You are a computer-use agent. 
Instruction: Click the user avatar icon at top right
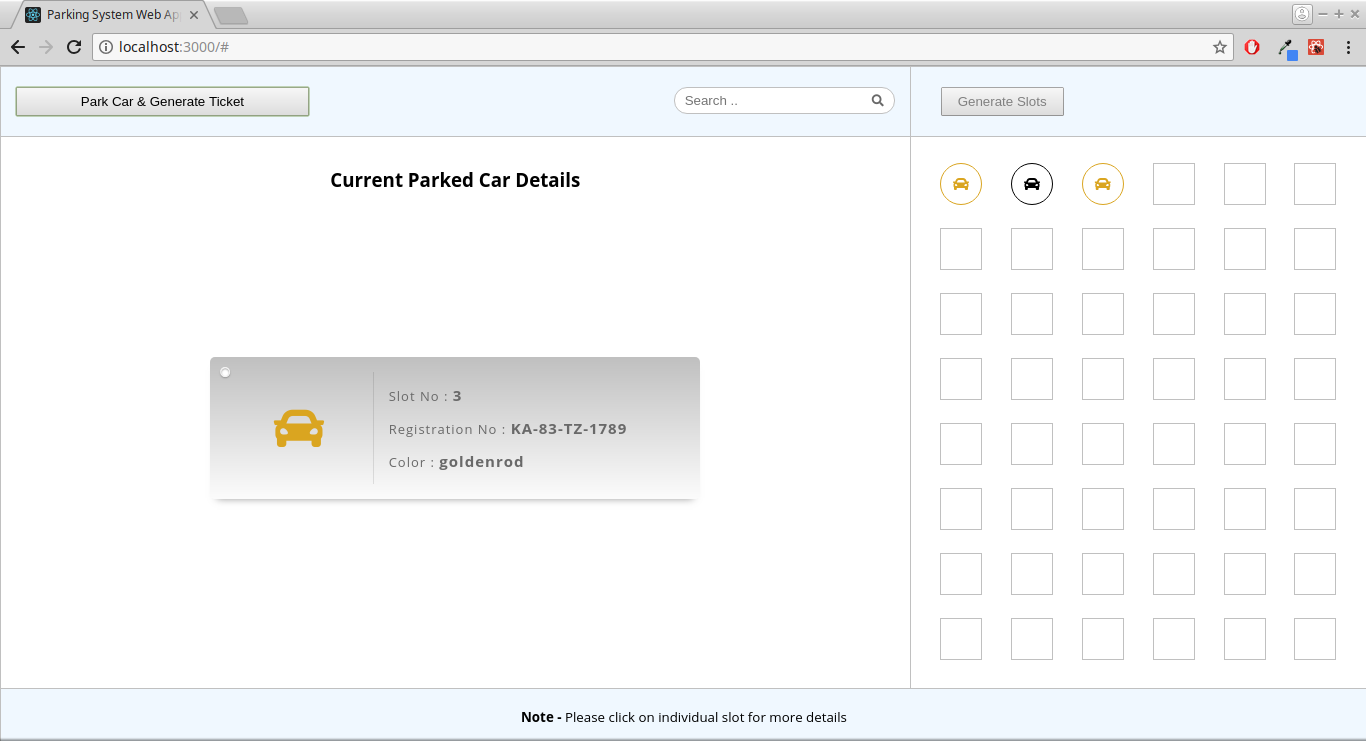tap(1300, 13)
